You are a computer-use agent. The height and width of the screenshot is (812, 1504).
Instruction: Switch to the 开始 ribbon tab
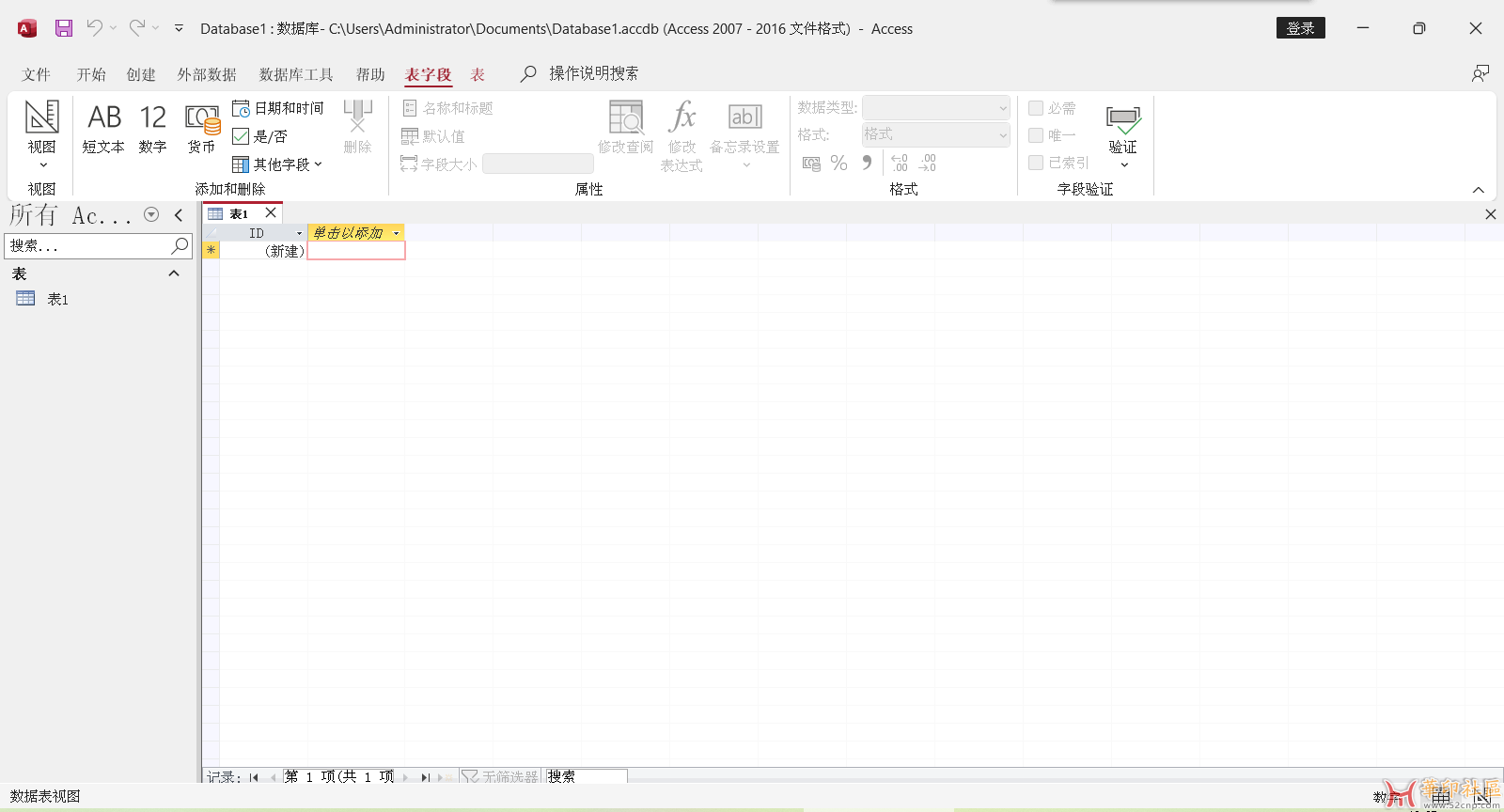tap(91, 74)
